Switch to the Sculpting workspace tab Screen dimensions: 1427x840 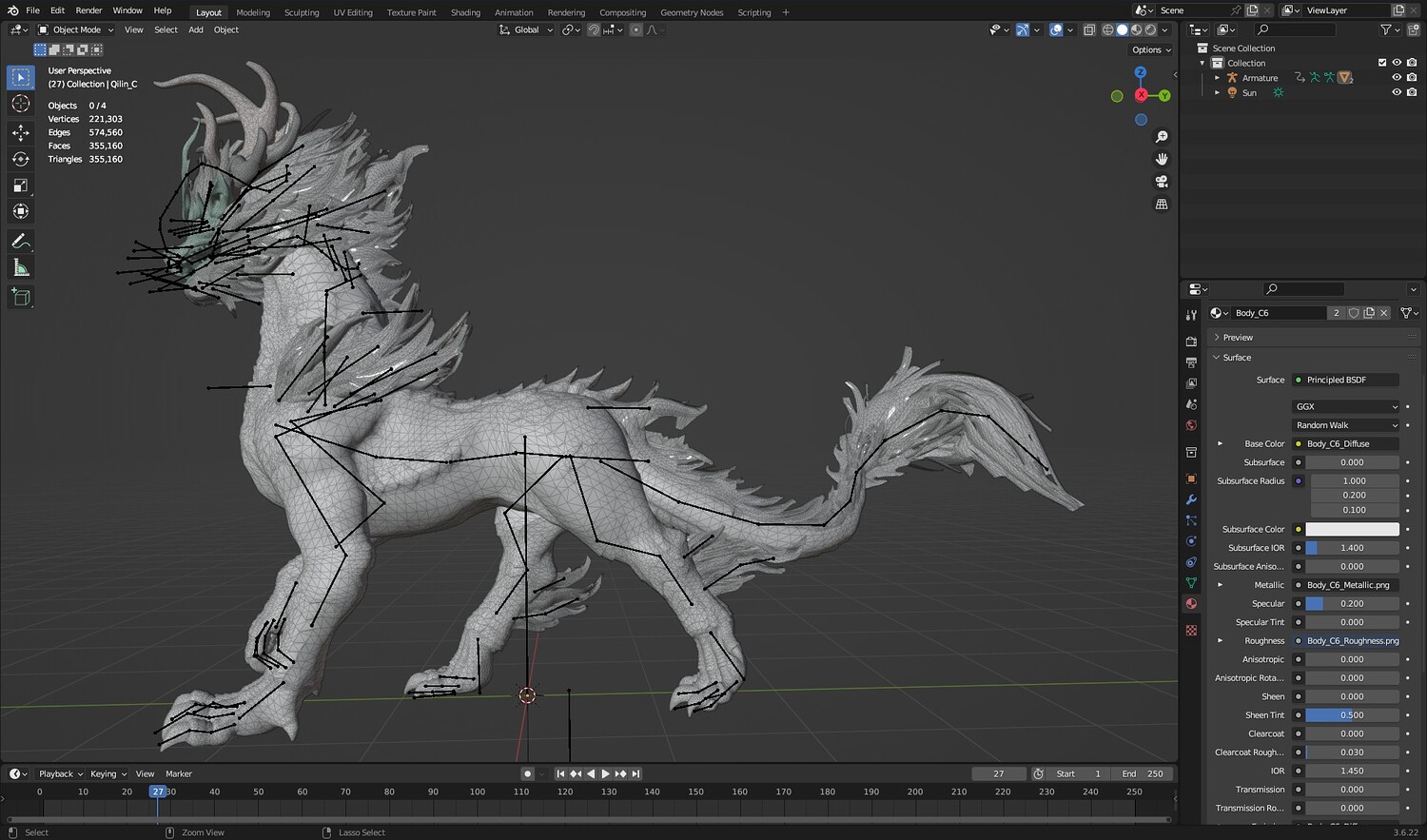tap(302, 12)
